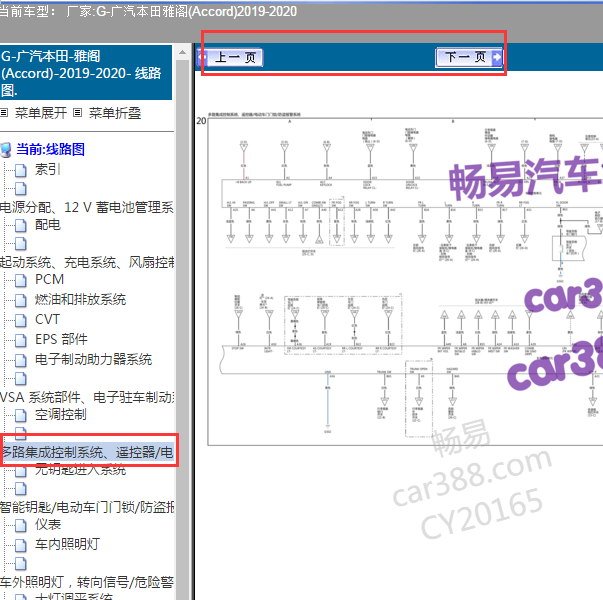Open 车外照明灯,转向信号/危险警 entry
The image size is (603, 600).
click(87, 582)
